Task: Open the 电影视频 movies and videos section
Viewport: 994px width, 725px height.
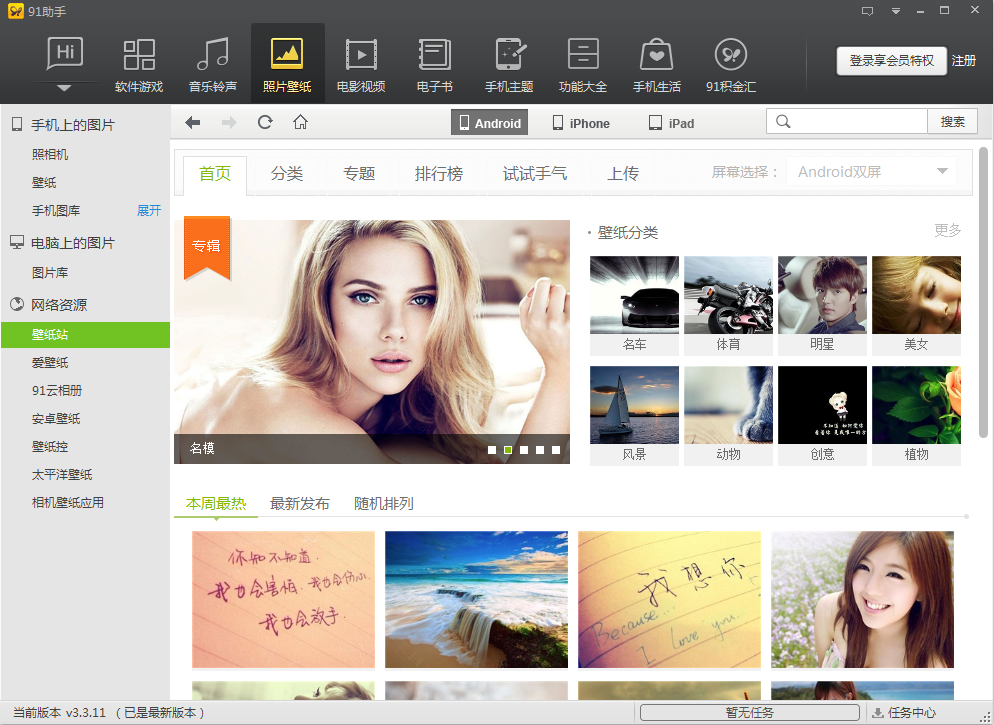Action: [x=361, y=66]
